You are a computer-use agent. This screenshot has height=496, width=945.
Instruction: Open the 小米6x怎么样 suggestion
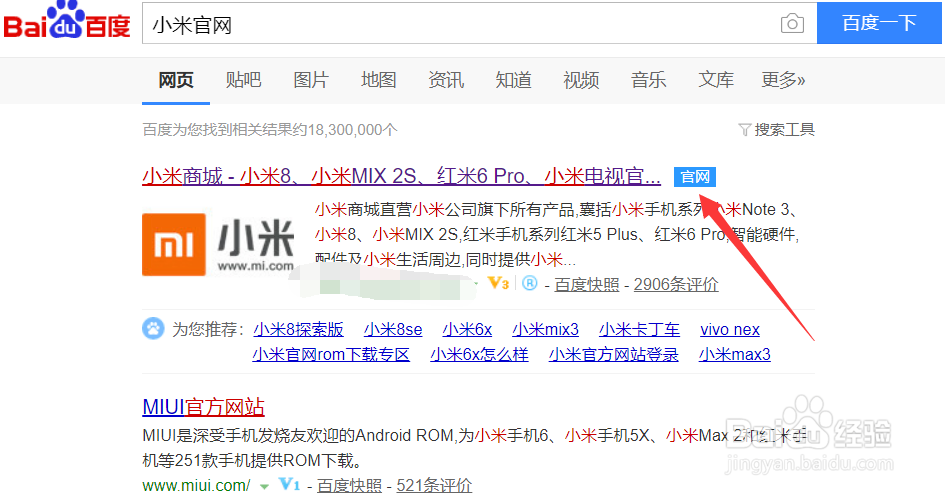[479, 354]
